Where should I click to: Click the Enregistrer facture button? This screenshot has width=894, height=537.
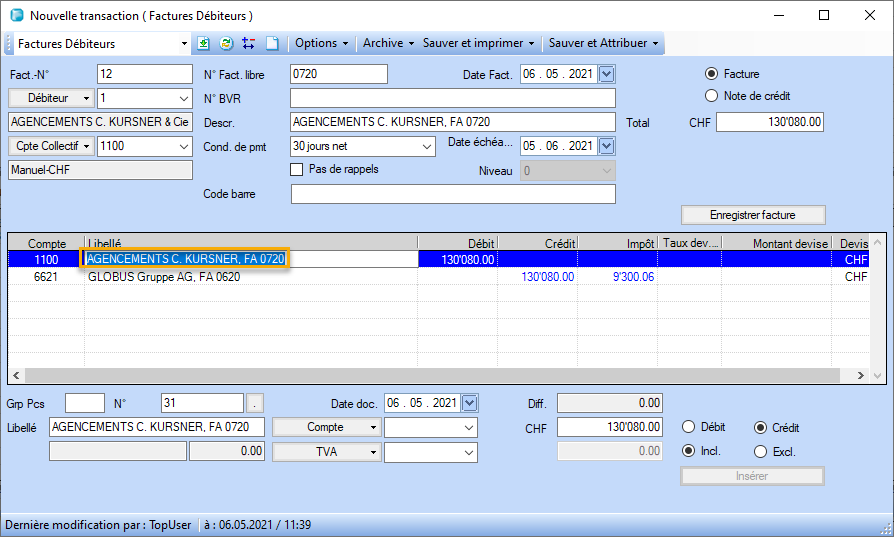(x=753, y=215)
